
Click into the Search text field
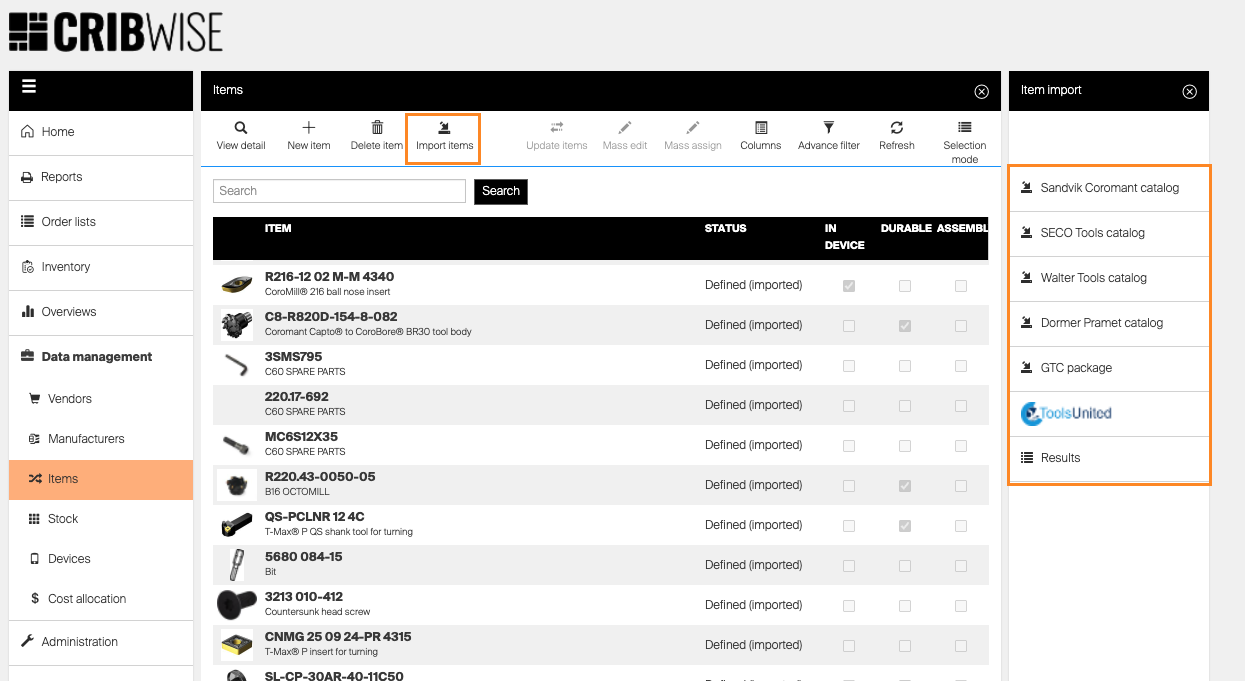click(339, 191)
